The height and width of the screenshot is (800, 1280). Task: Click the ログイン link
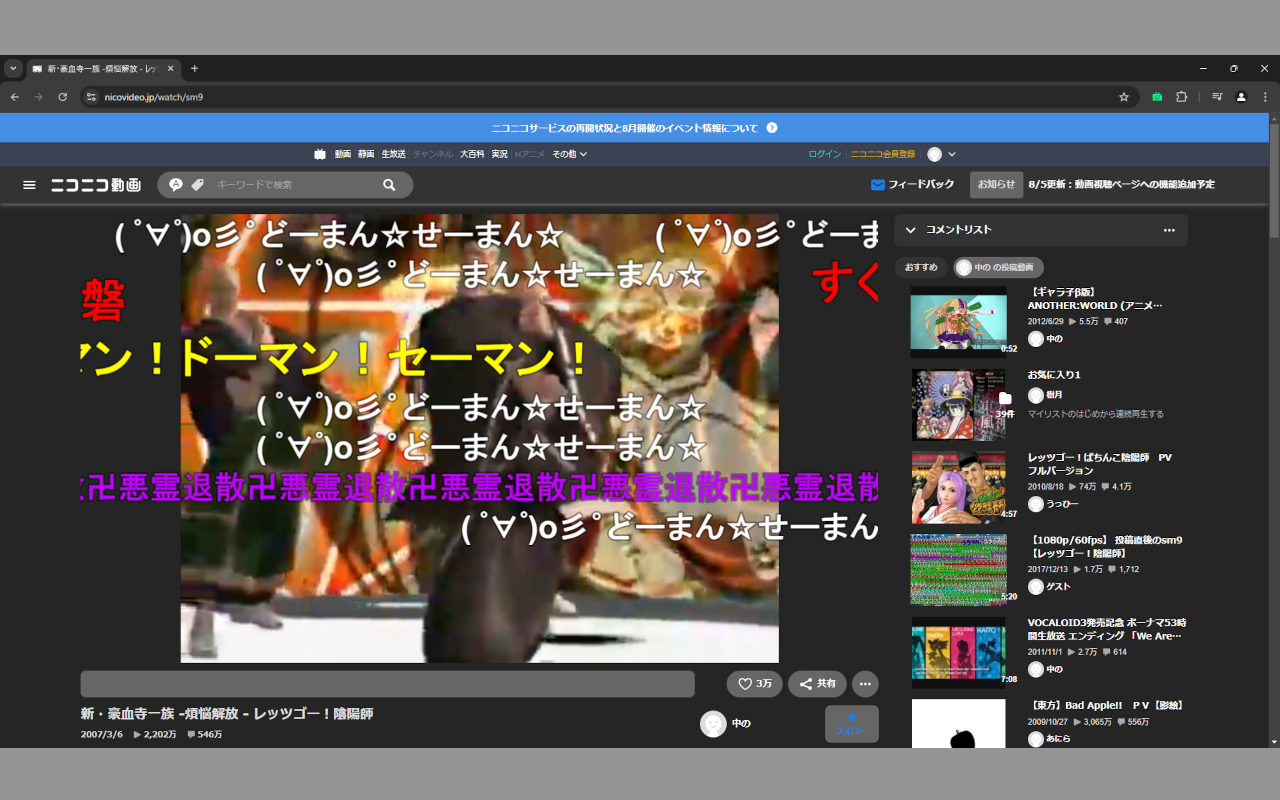point(824,154)
